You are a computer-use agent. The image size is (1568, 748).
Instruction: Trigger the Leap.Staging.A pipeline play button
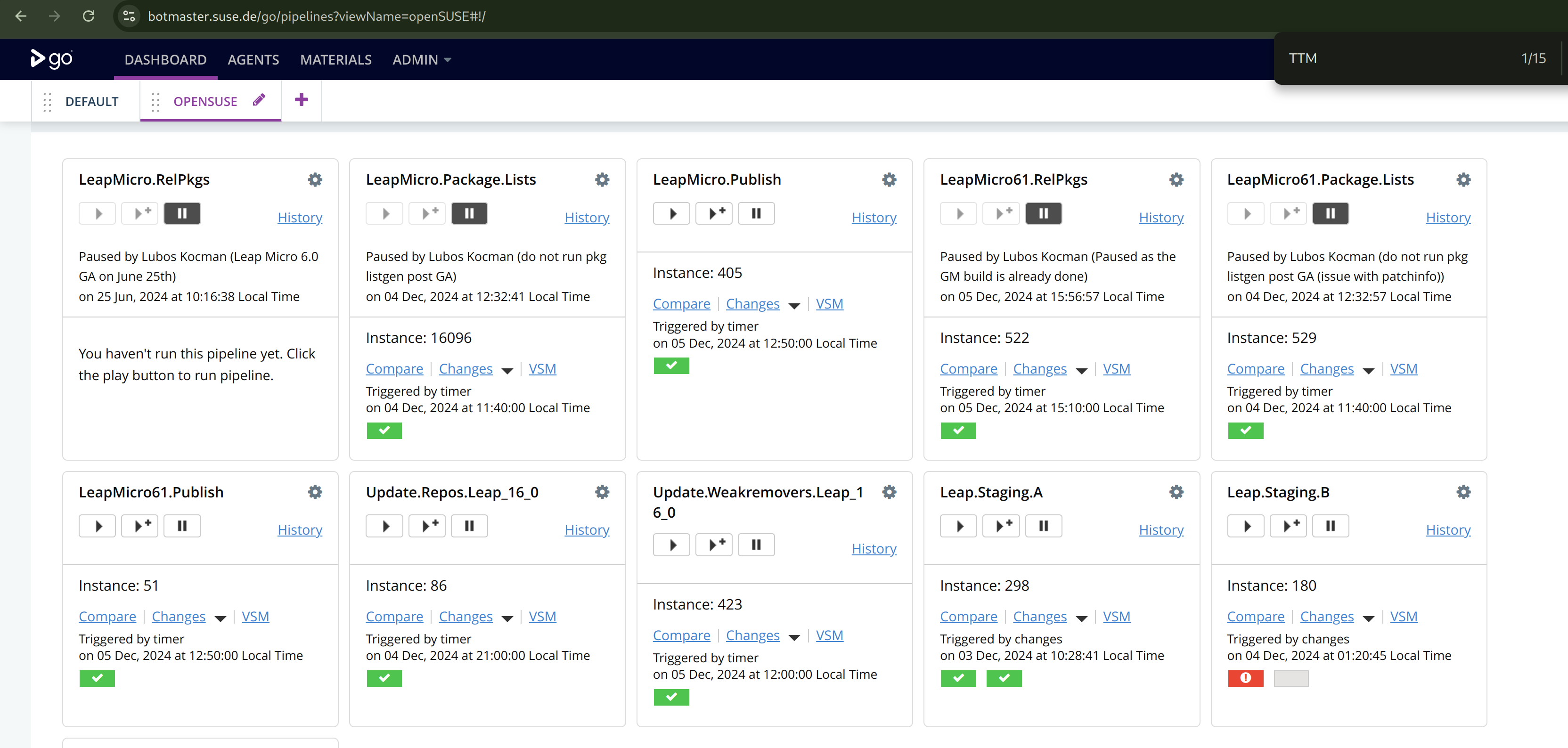point(958,526)
